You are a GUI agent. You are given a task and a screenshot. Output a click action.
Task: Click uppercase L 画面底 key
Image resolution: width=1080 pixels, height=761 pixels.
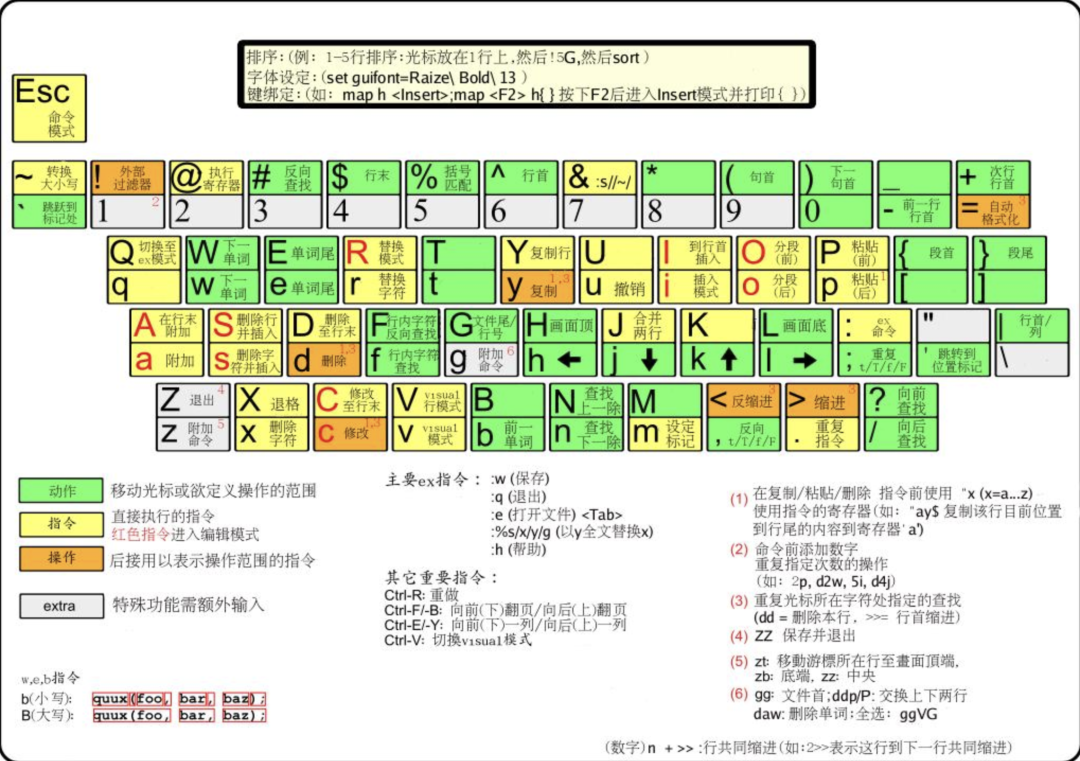click(796, 326)
